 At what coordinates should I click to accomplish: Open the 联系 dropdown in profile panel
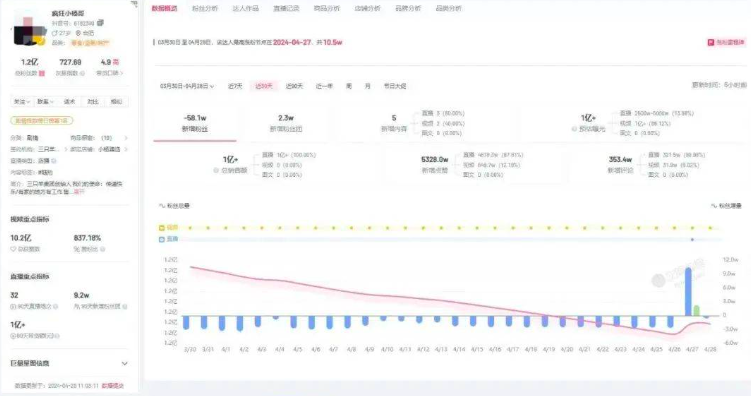pyautogui.click(x=46, y=102)
